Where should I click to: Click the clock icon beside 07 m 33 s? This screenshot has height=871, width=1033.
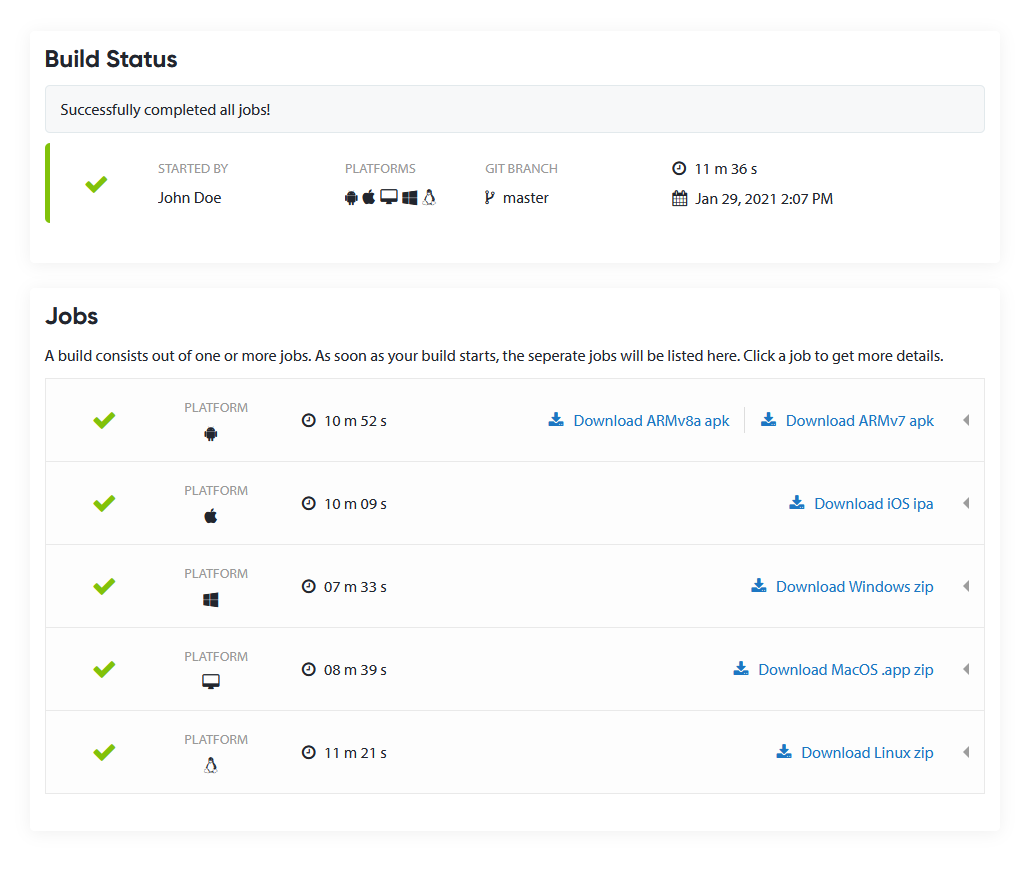click(x=308, y=586)
